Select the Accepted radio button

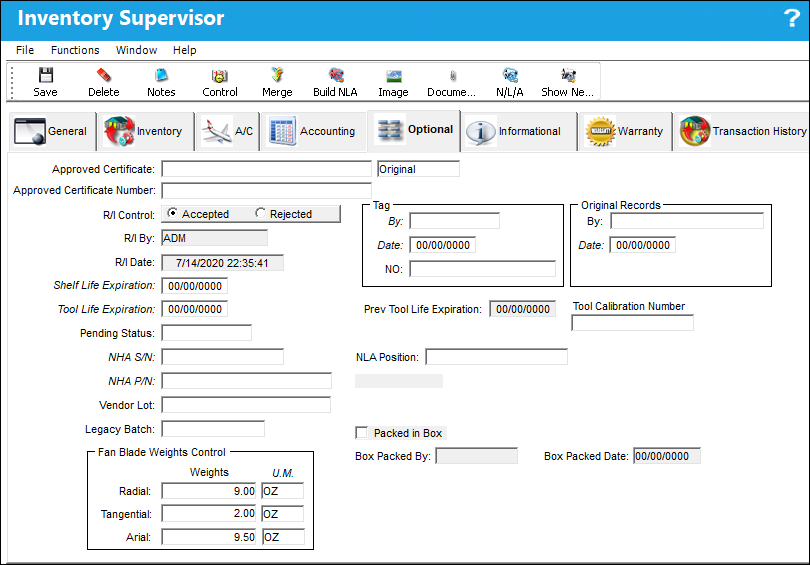pyautogui.click(x=173, y=213)
